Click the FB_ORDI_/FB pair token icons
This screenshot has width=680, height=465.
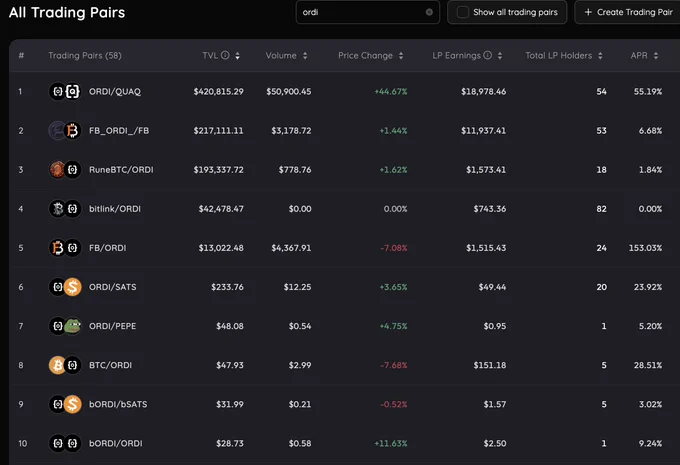tap(65, 131)
